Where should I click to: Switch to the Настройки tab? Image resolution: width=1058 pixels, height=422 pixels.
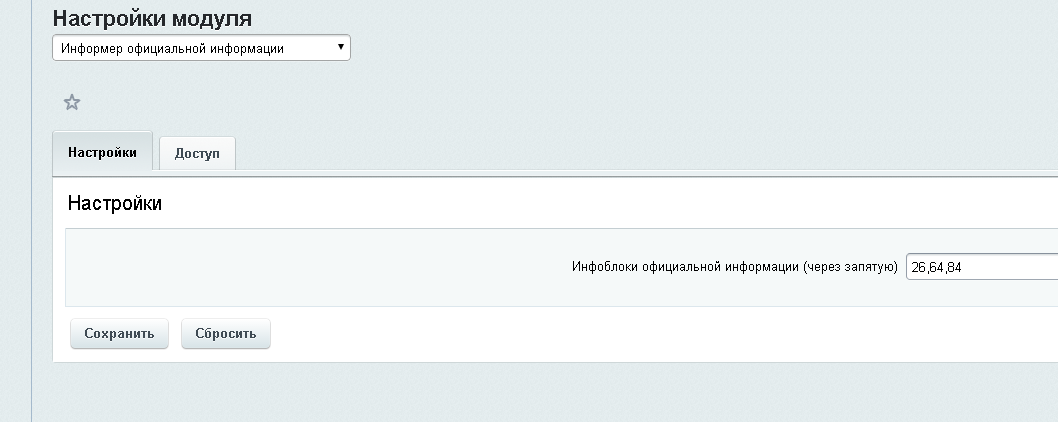[x=103, y=151]
